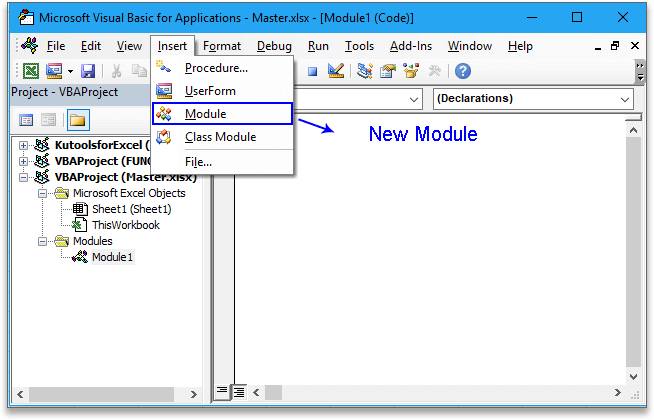Open the Help menu
Screen dimensions: 654x420
tap(520, 46)
